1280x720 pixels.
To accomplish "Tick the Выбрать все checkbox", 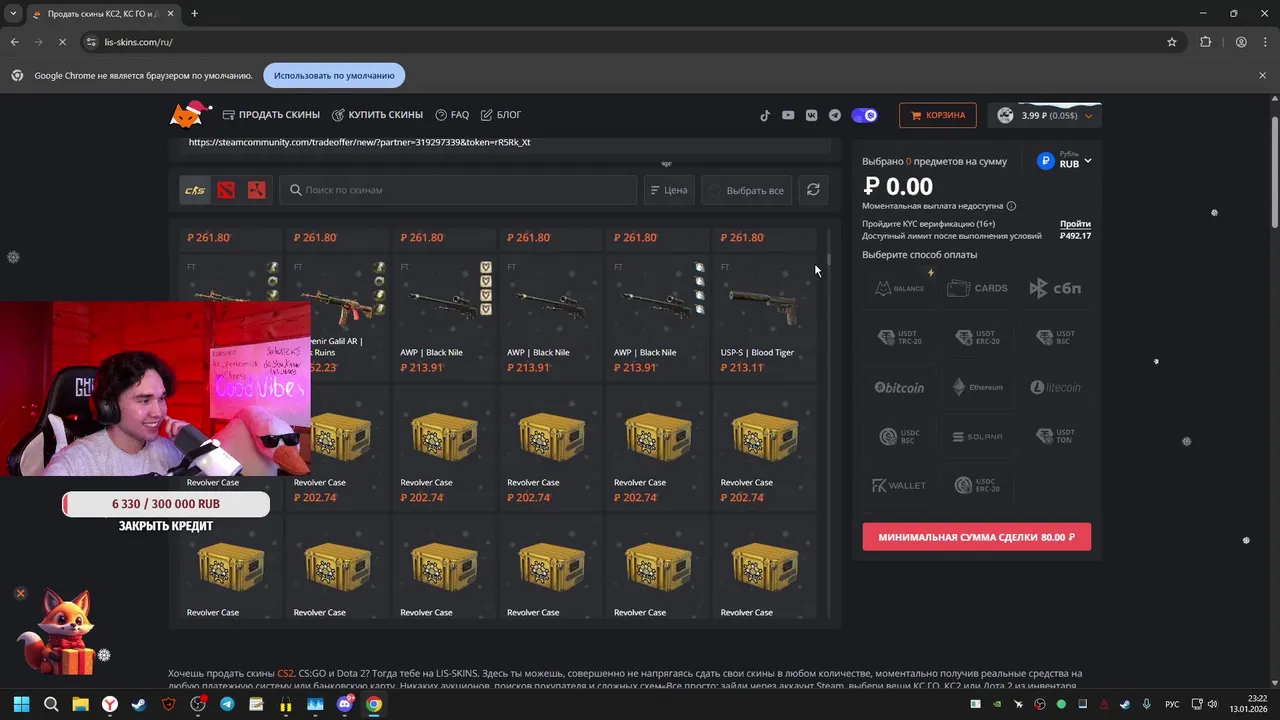I will tap(714, 190).
